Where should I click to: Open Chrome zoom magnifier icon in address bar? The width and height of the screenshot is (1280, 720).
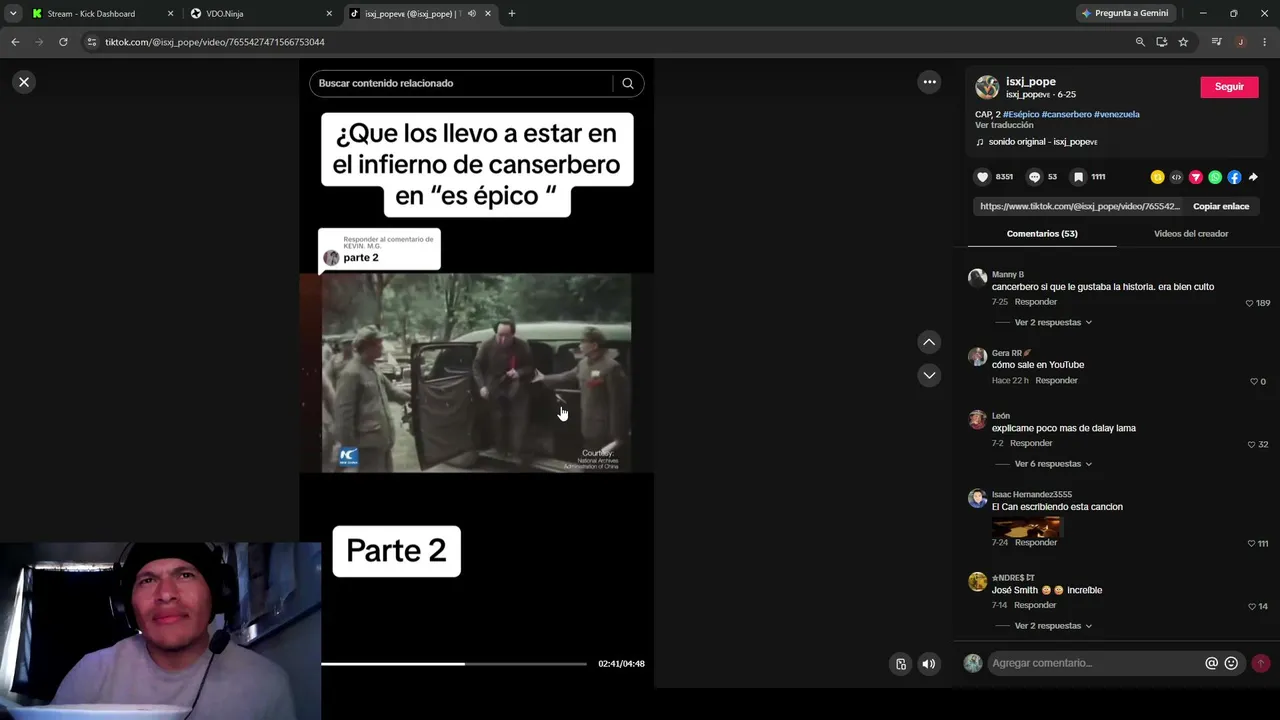1140,42
